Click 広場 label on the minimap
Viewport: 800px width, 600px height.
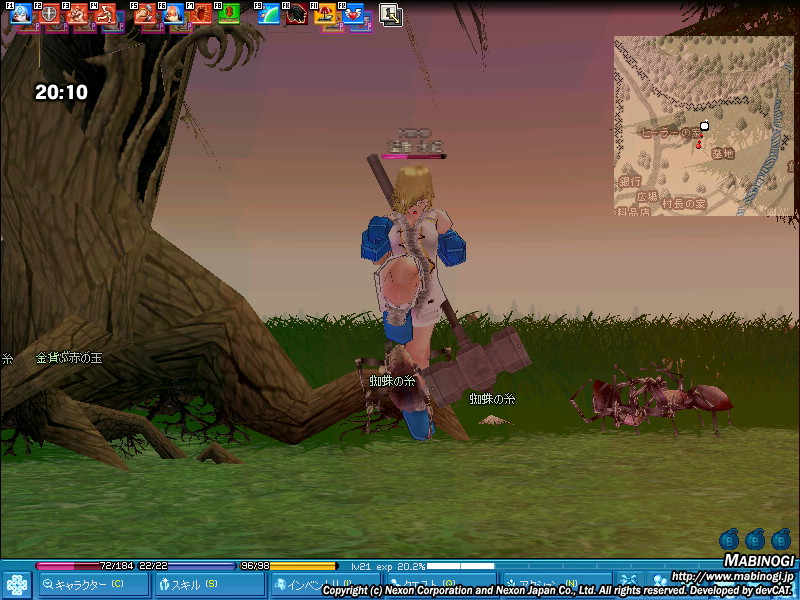point(647,196)
